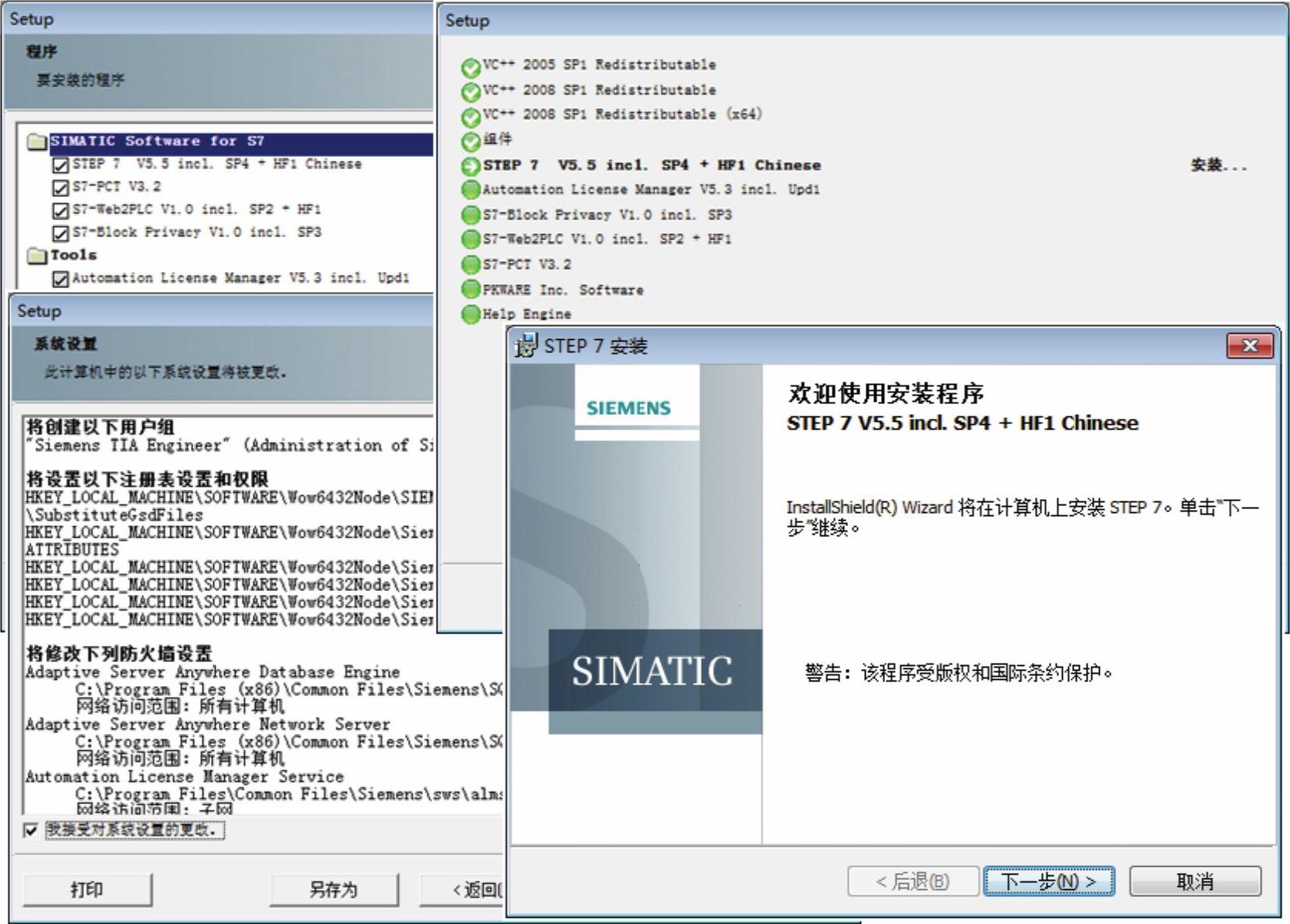
Task: Toggle the STEP 7 V5.5 checkbox in program tree
Action: coord(60,165)
